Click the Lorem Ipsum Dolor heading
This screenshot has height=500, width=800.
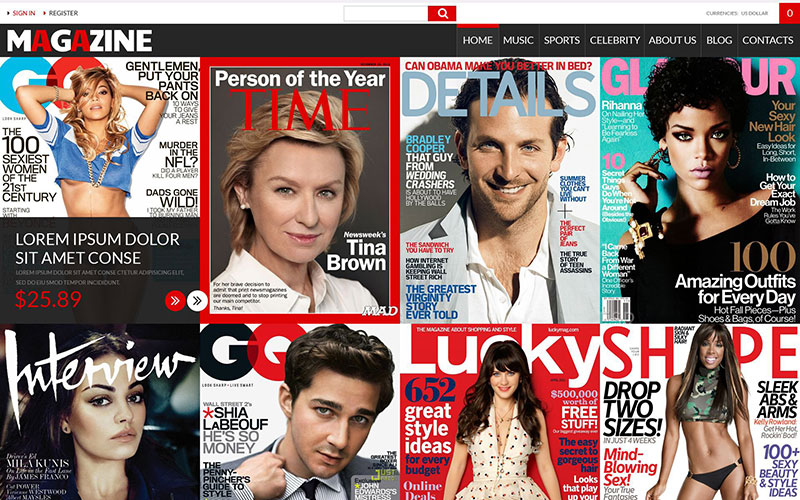click(97, 248)
